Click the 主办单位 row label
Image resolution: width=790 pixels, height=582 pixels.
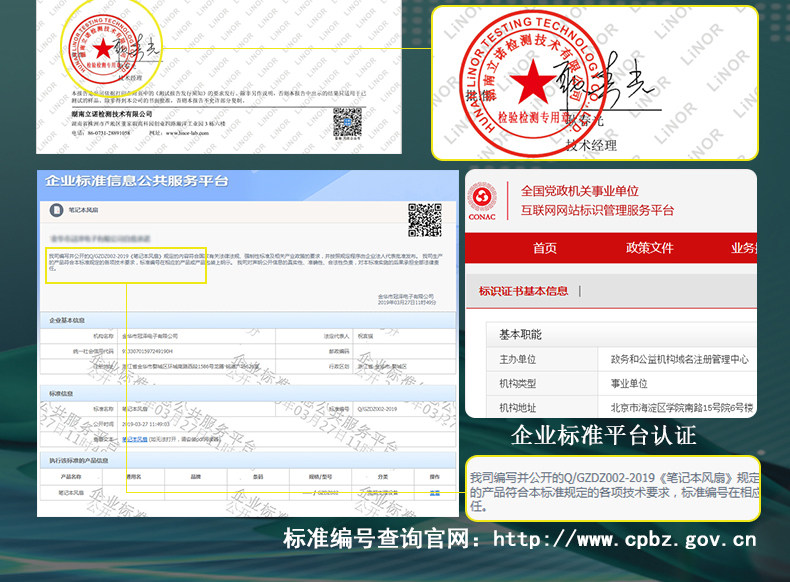click(x=517, y=359)
